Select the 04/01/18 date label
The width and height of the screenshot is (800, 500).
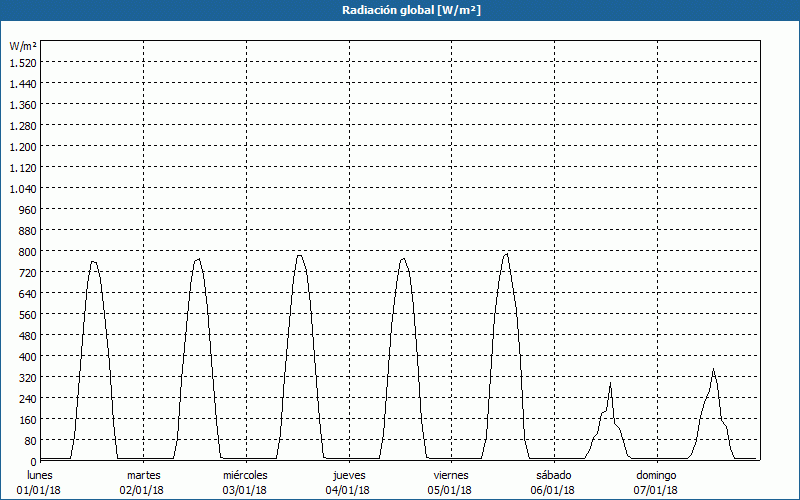pyautogui.click(x=349, y=490)
